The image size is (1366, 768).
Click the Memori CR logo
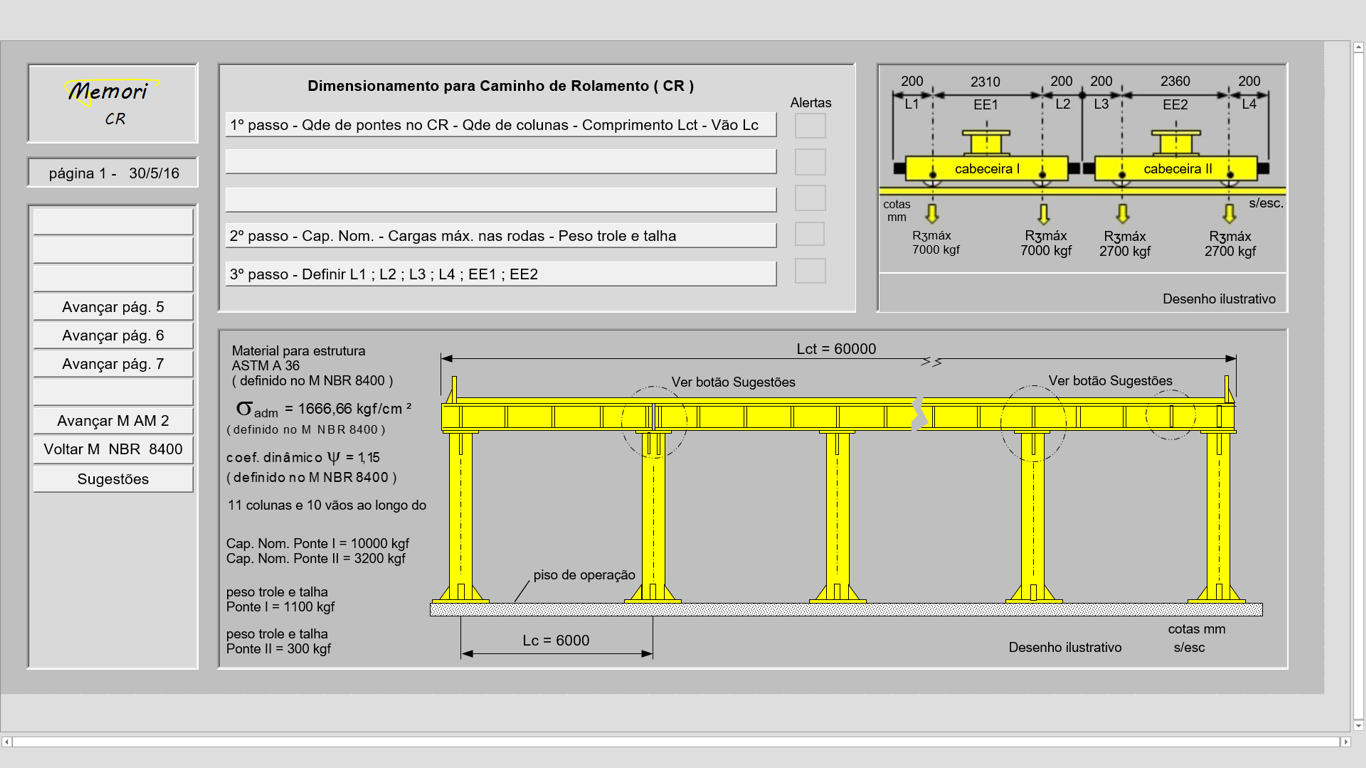[x=113, y=103]
